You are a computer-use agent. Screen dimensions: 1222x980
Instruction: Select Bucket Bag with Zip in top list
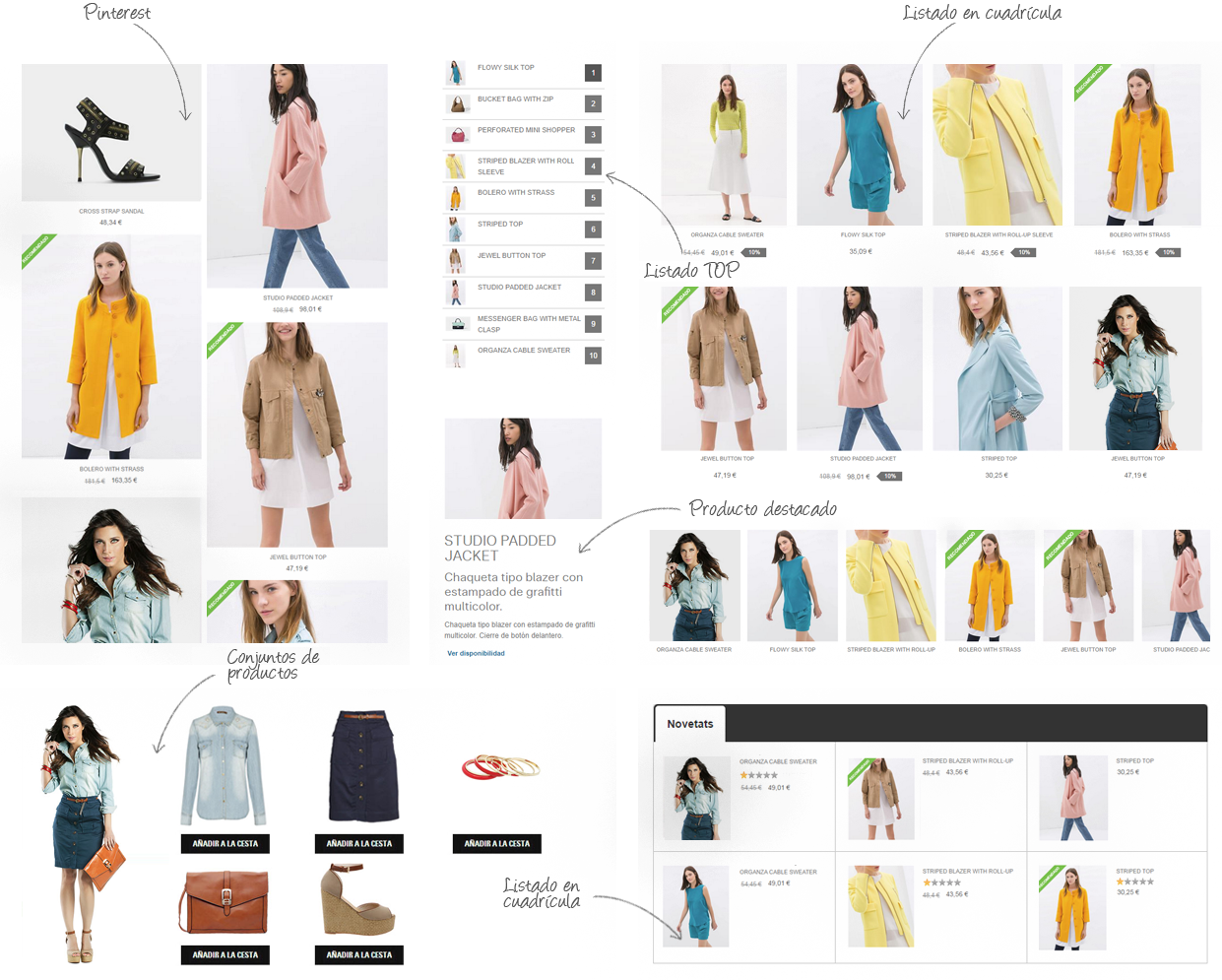[x=515, y=99]
